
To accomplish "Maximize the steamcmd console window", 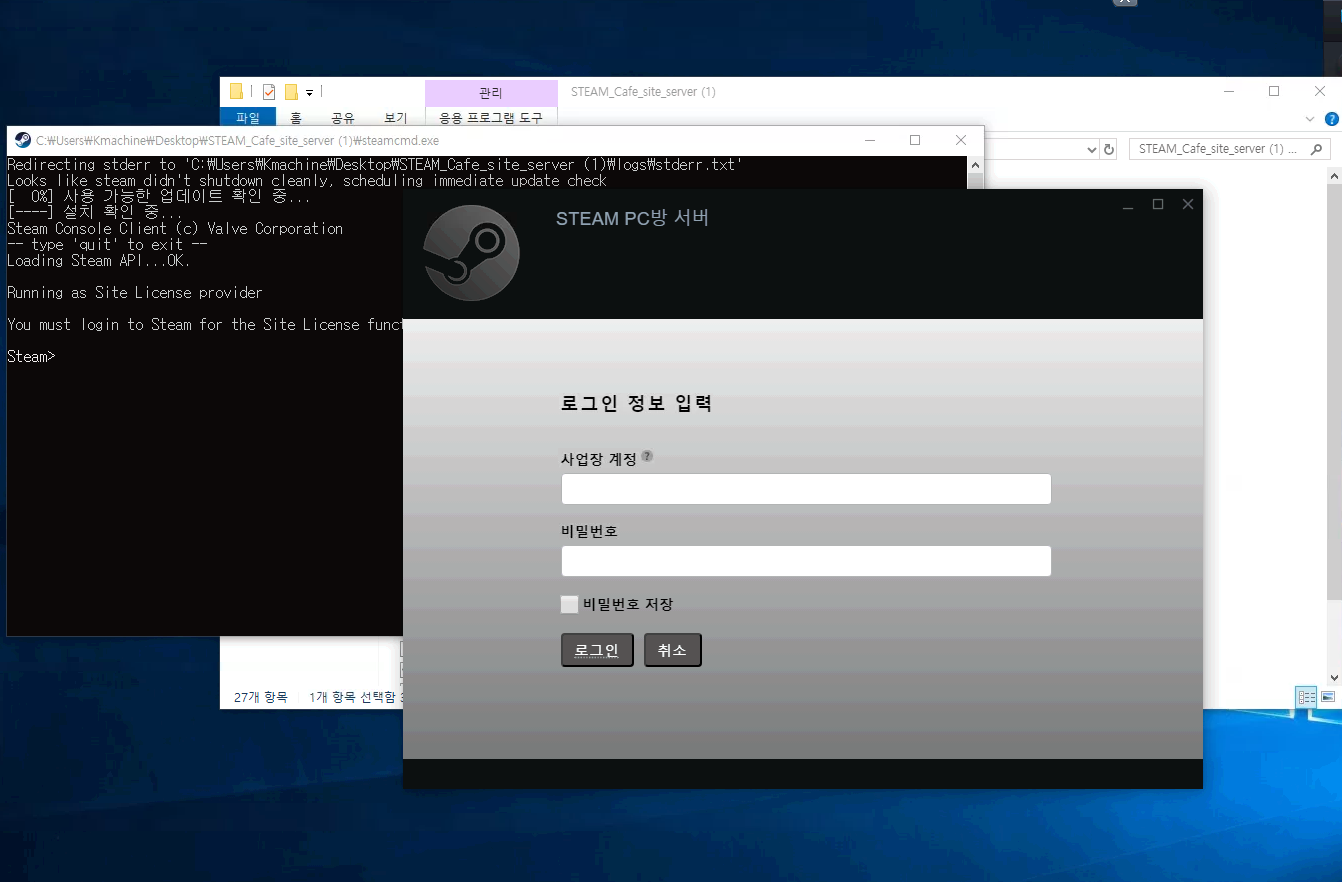I will click(915, 140).
